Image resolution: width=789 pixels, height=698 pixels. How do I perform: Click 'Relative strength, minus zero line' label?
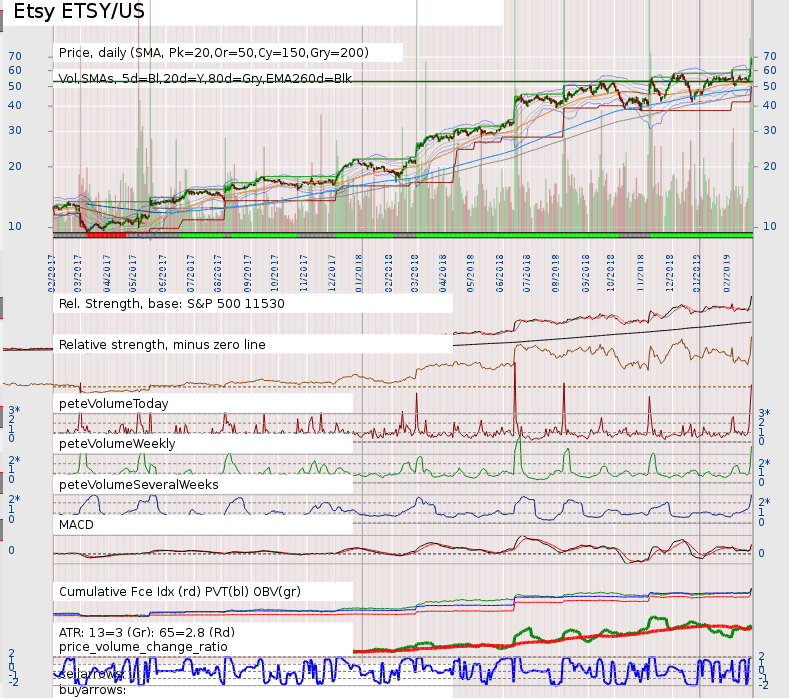tap(162, 345)
